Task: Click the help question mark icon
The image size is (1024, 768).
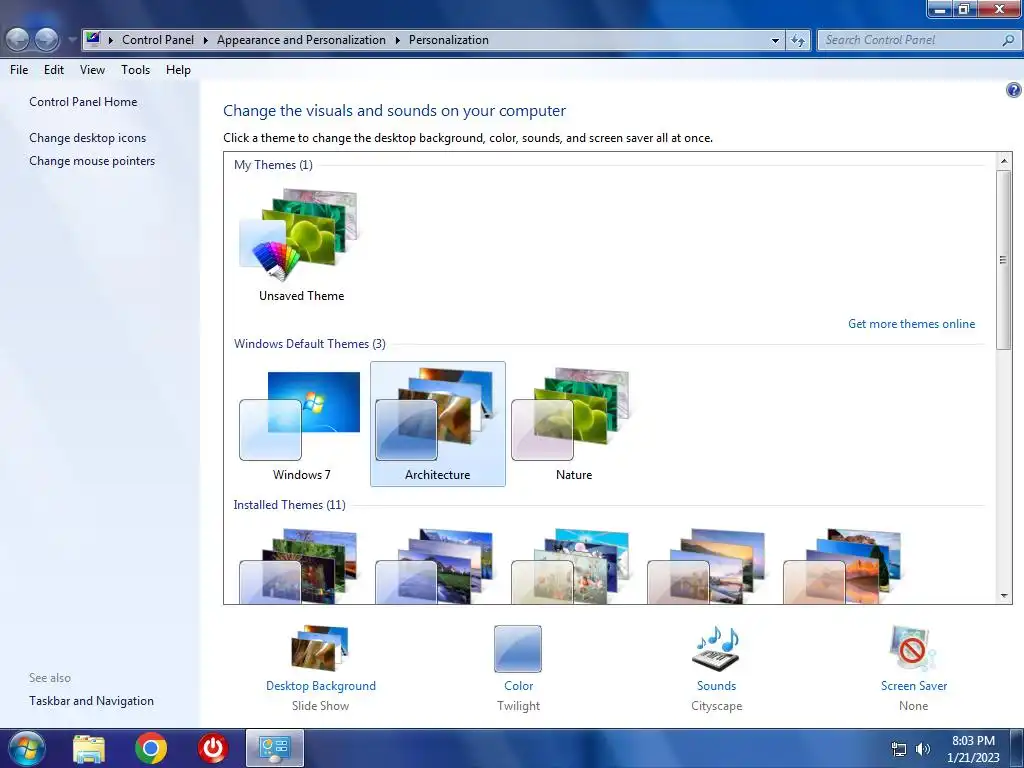Action: 1013,90
